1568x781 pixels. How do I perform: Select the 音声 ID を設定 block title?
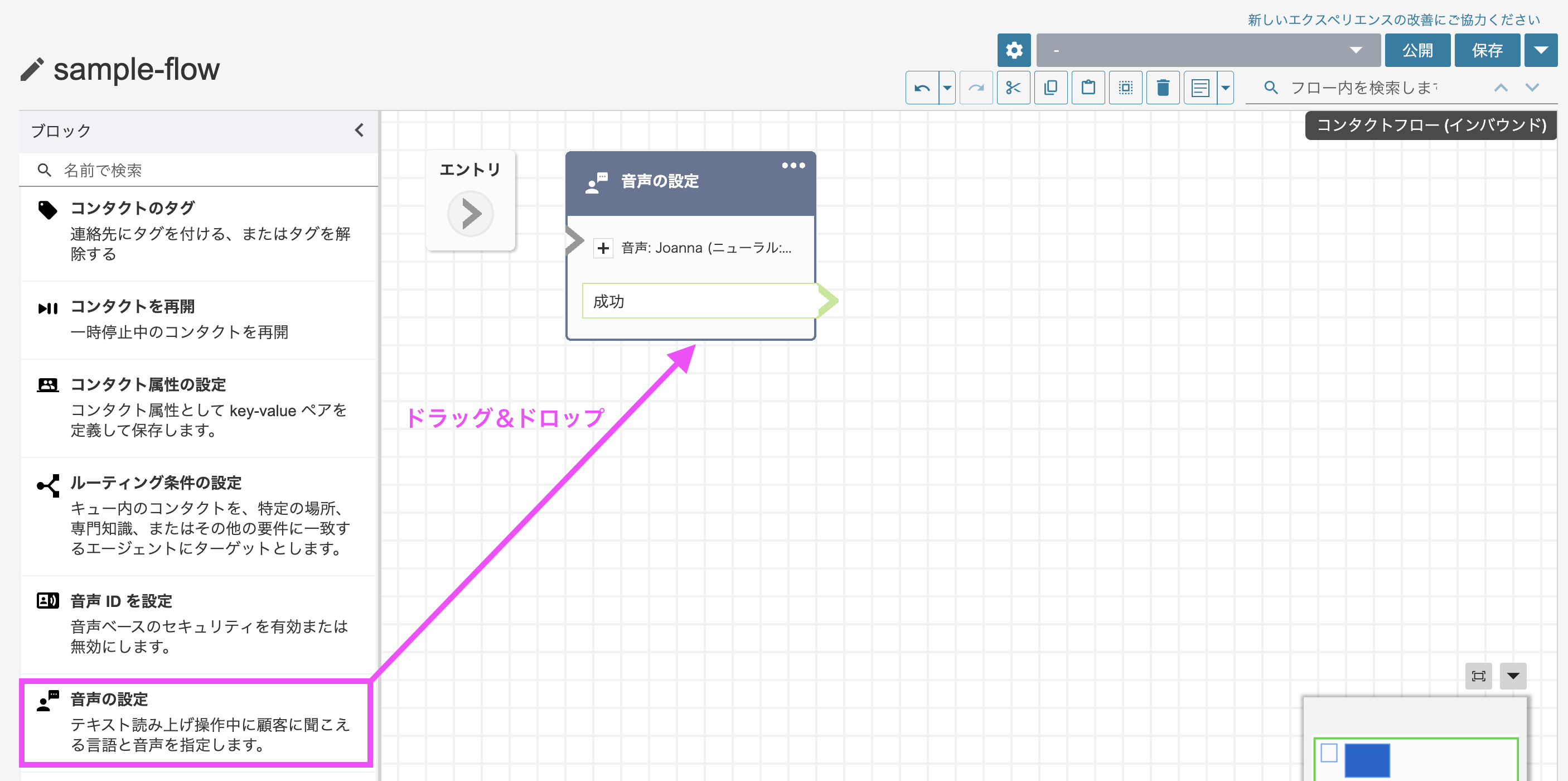[x=122, y=601]
